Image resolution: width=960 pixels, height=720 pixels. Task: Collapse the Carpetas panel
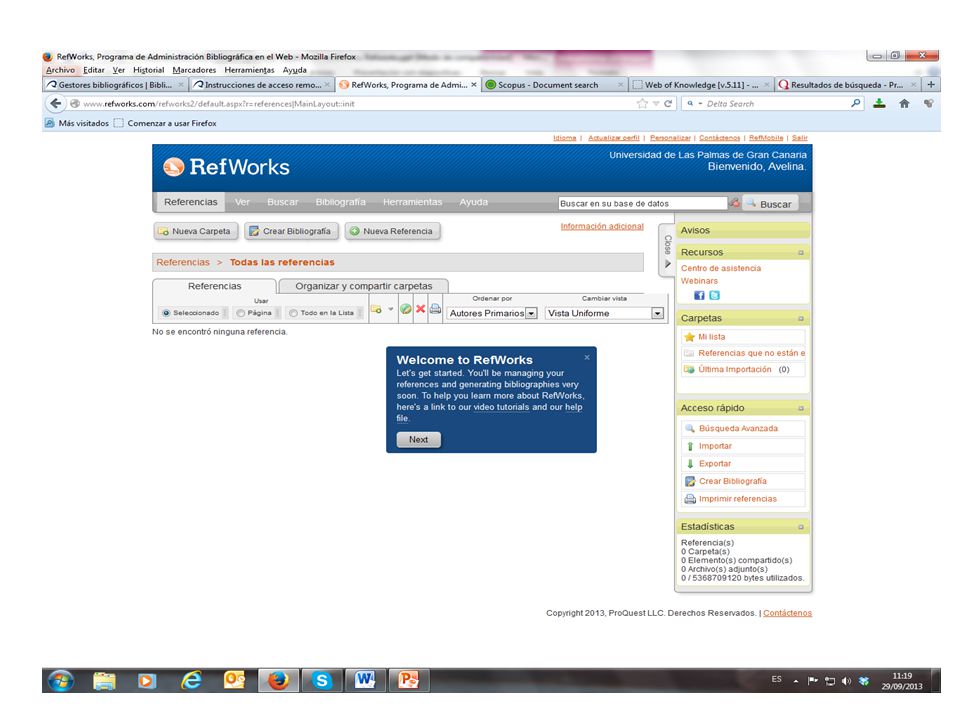[800, 319]
